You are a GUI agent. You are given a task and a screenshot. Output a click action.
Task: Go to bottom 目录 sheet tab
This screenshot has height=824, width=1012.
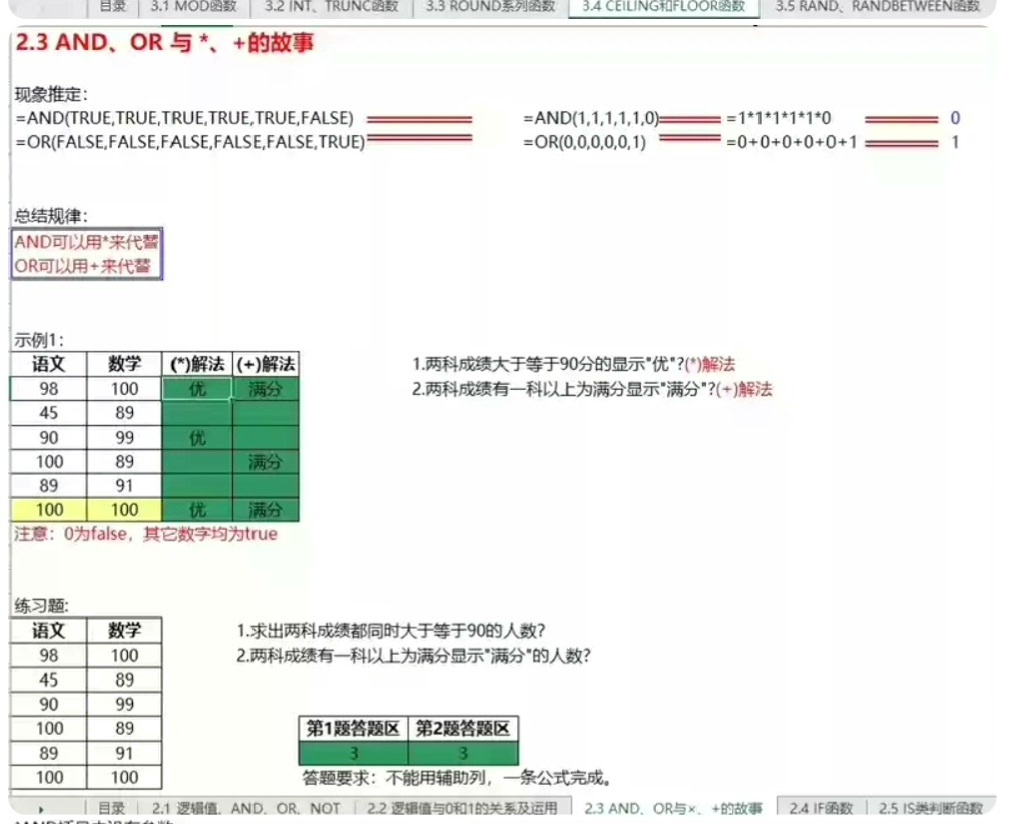[112, 808]
